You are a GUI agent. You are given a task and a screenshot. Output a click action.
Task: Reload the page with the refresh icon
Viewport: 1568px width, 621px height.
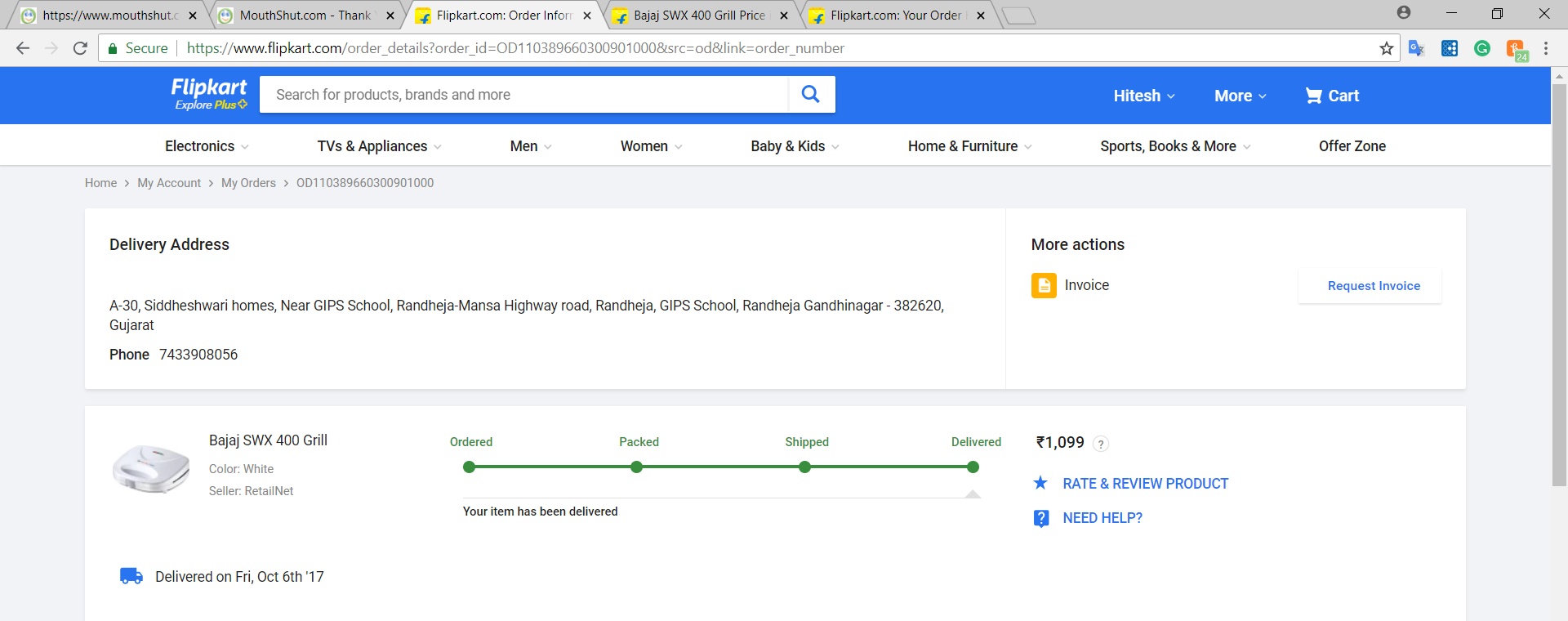tap(80, 48)
